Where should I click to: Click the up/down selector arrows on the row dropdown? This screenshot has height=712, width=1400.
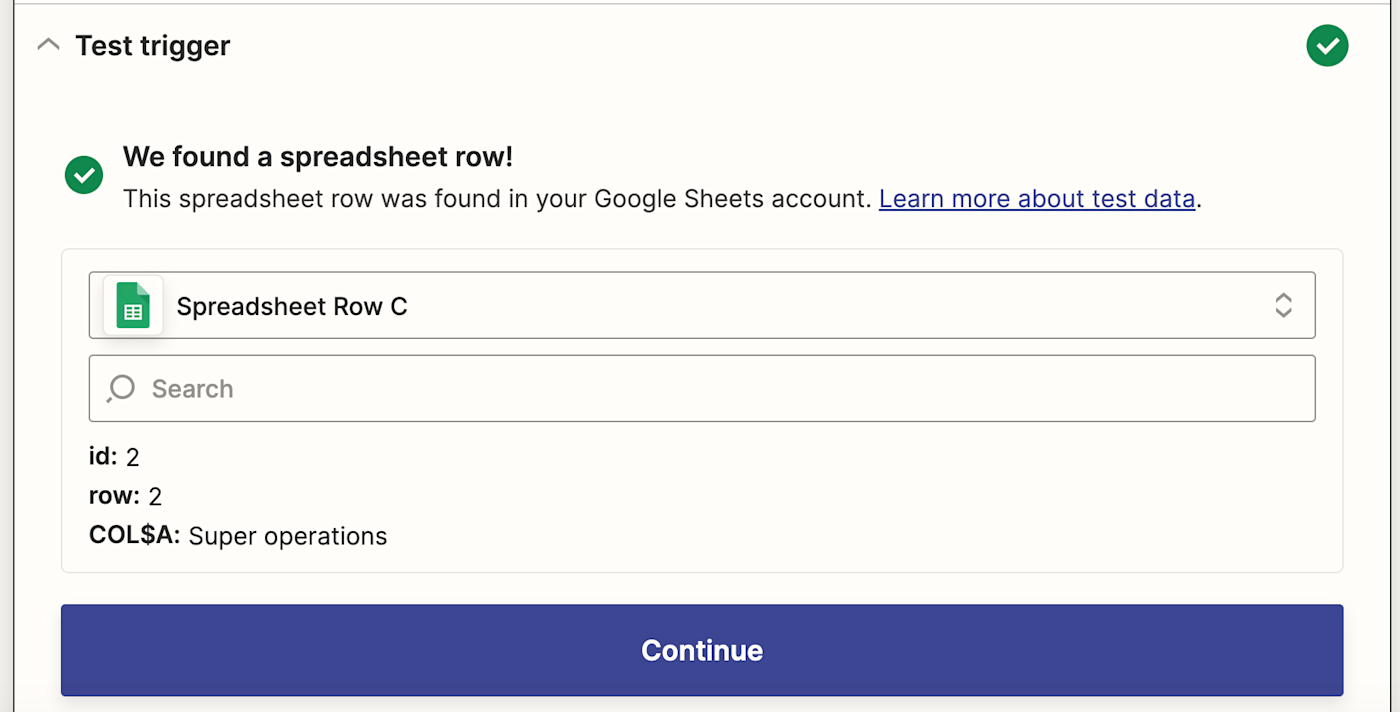coord(1283,305)
